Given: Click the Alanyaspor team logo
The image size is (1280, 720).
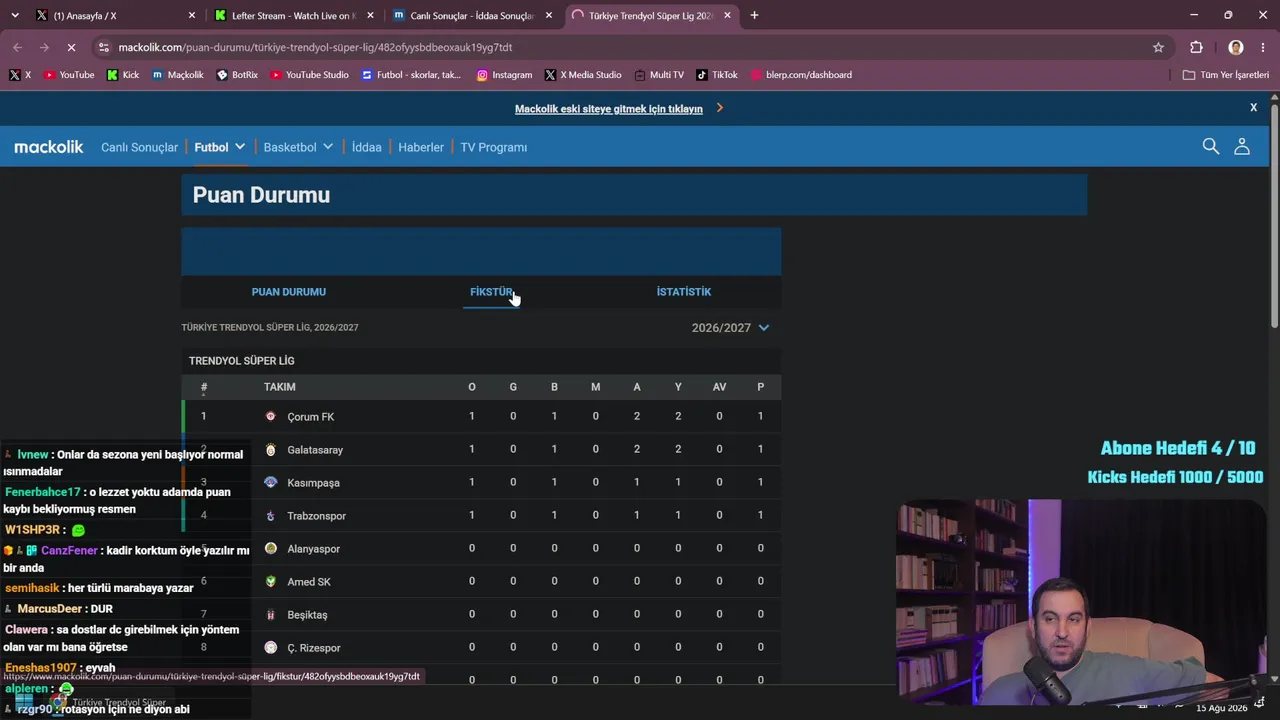Looking at the screenshot, I should coord(270,548).
